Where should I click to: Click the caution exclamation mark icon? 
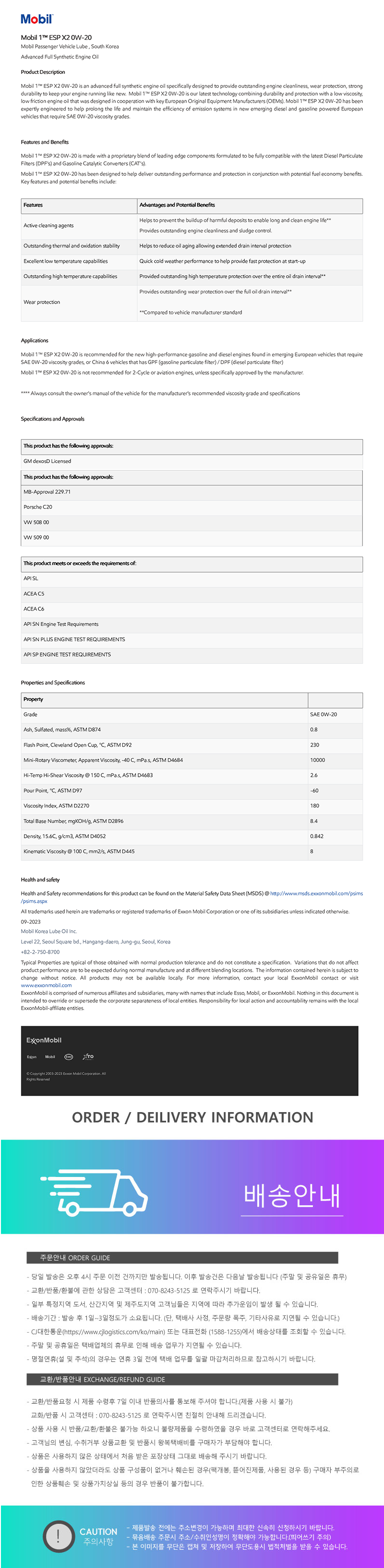tap(58, 1534)
